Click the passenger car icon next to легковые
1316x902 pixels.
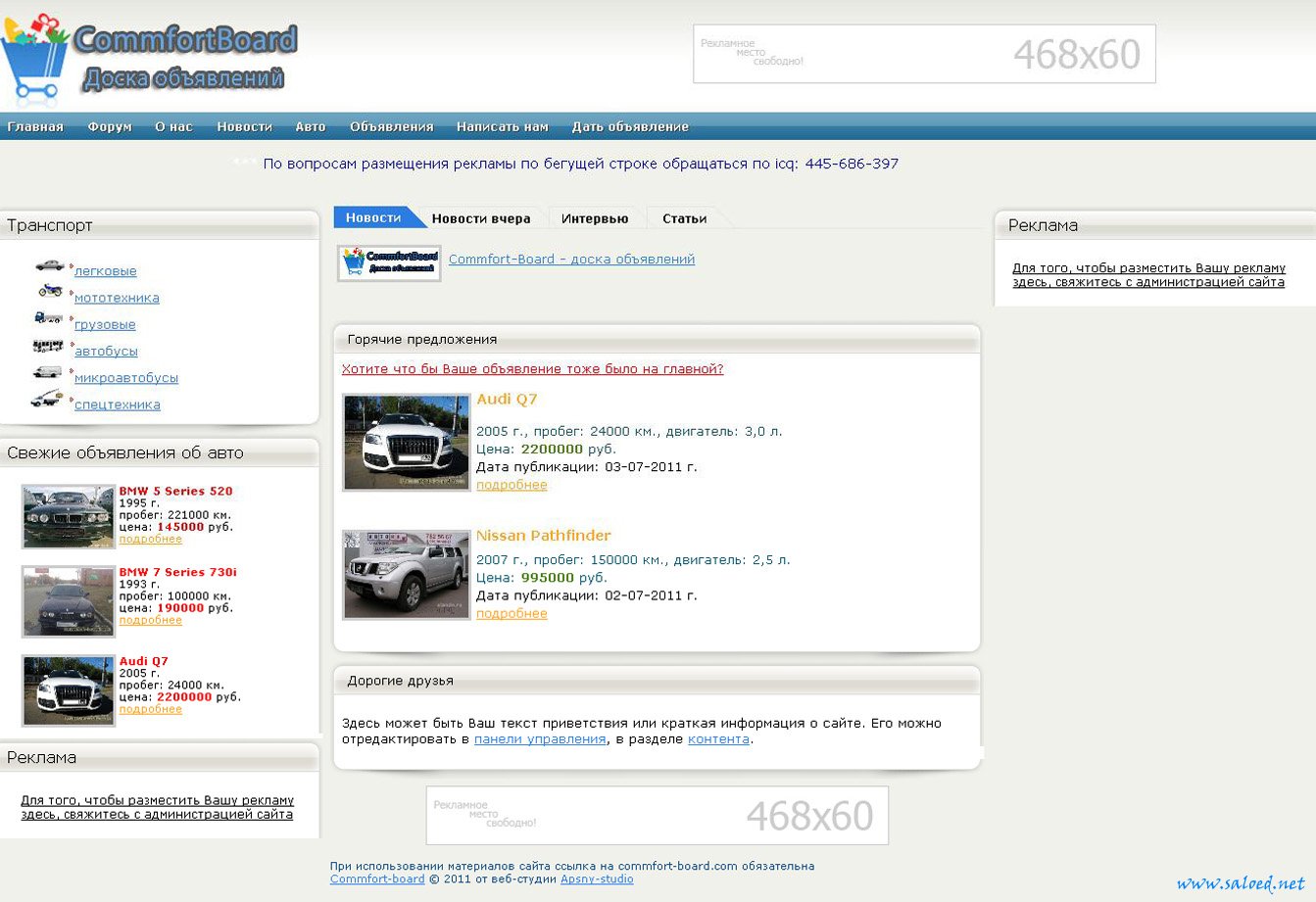coord(49,265)
